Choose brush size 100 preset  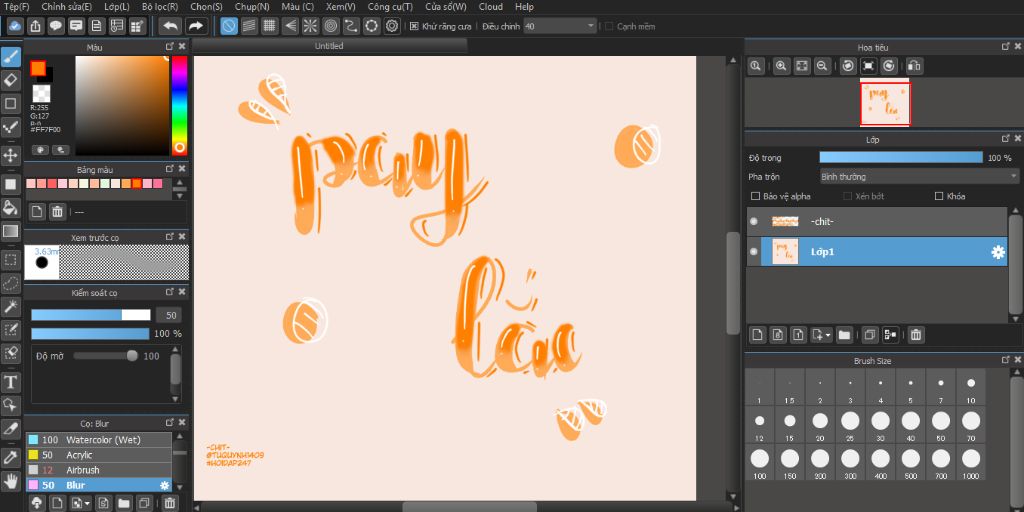(760, 463)
